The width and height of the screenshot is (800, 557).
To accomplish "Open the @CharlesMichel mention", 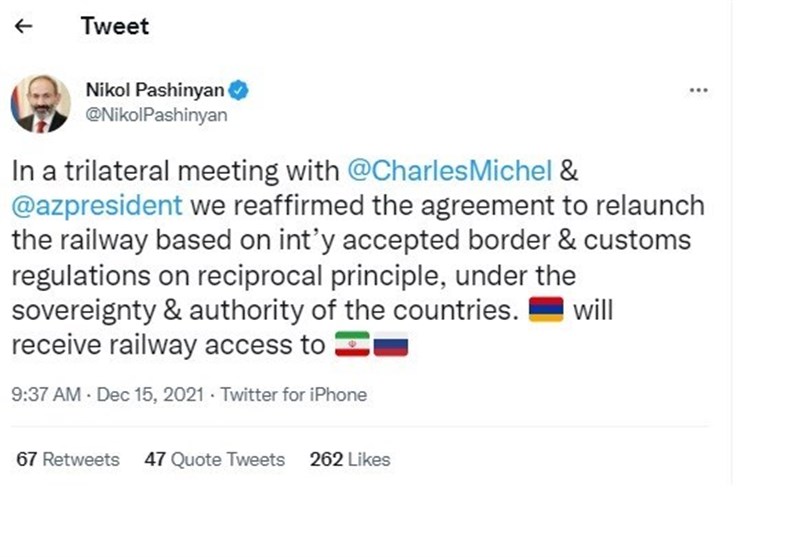I will pyautogui.click(x=449, y=170).
